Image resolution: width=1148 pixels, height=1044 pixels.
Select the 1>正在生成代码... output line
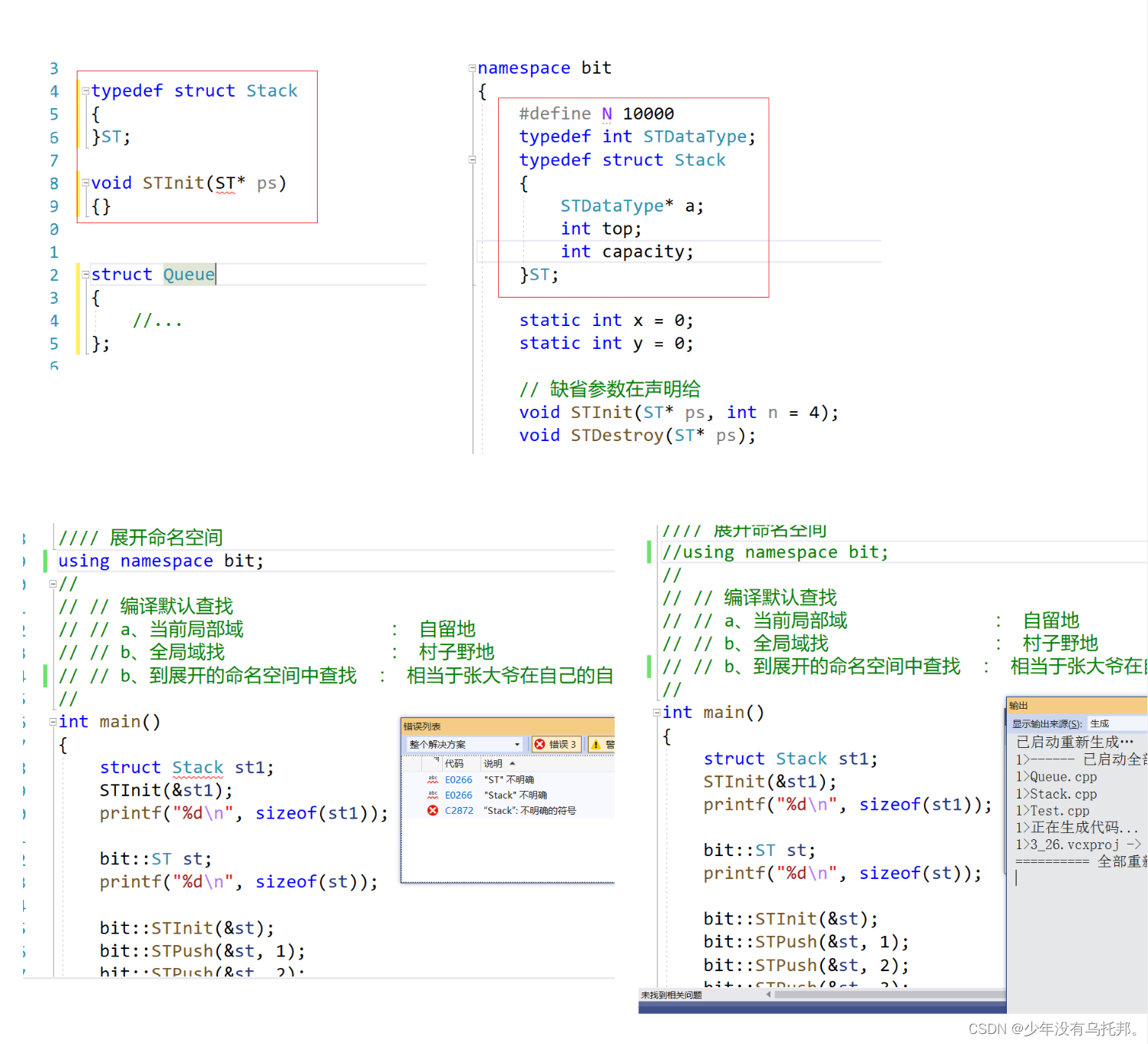coord(1077,828)
